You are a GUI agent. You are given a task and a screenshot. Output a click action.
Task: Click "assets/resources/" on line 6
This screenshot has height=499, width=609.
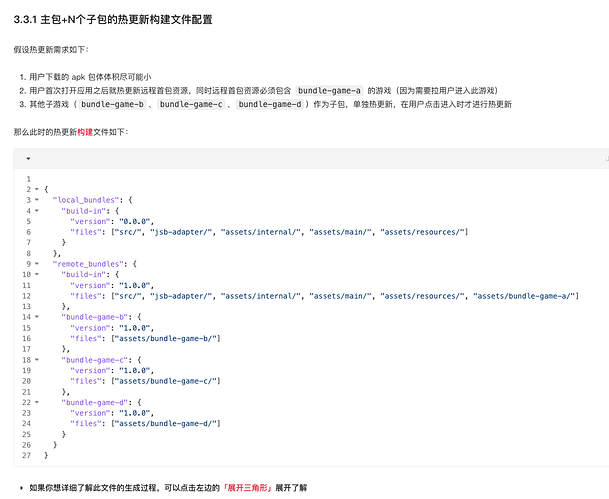[x=423, y=232]
